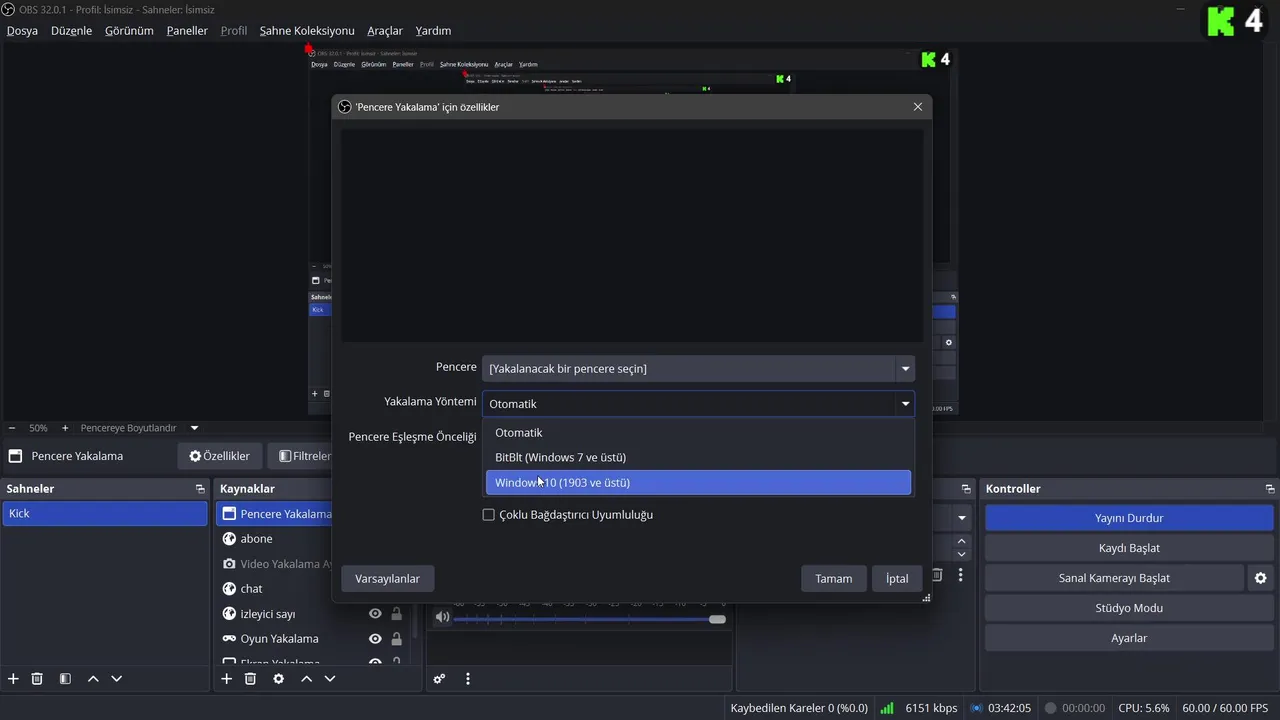Open Ayarlar settings button
Viewport: 1280px width, 720px height.
click(x=1129, y=638)
